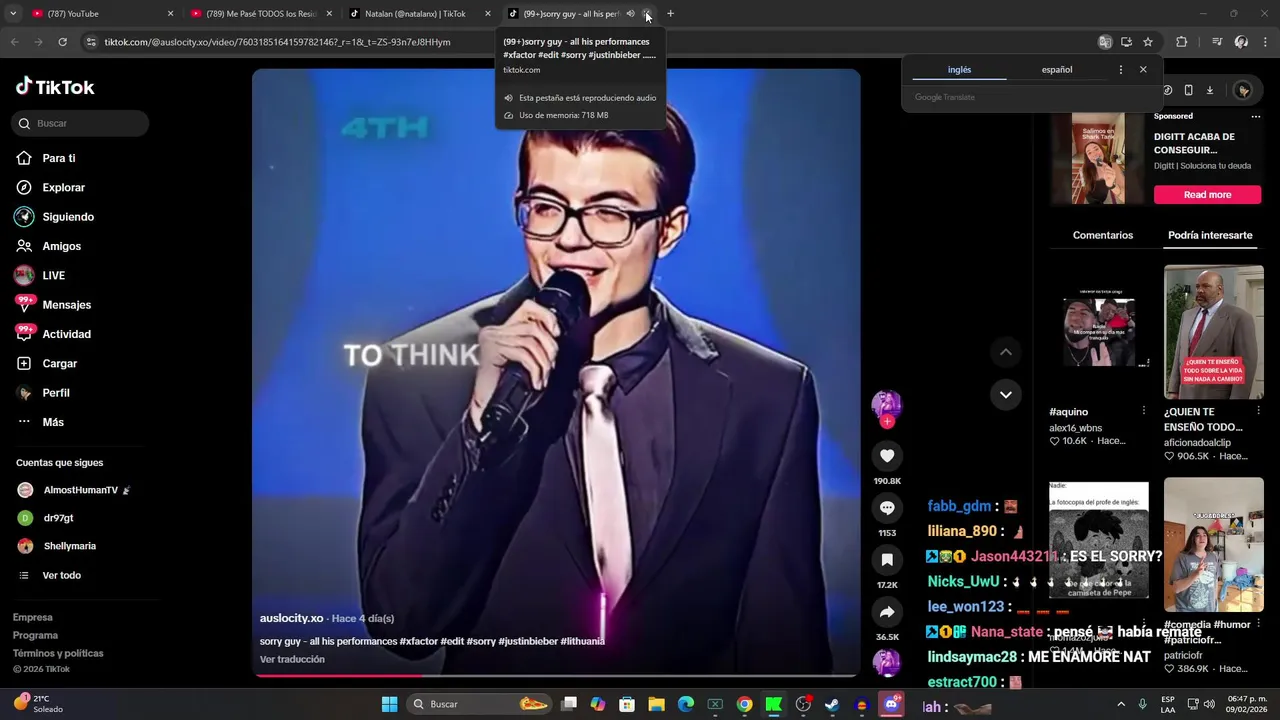Expand followed accounts with Ver todo

[x=61, y=575]
